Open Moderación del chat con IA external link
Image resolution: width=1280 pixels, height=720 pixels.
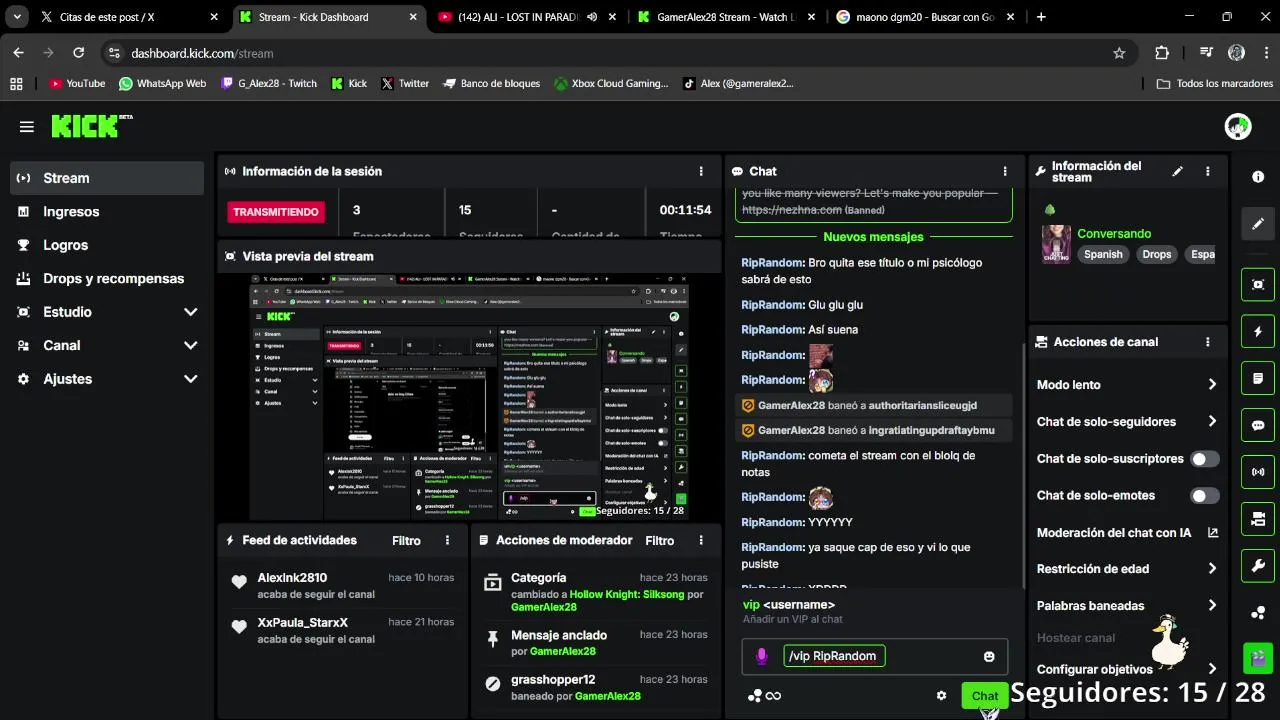(x=1213, y=533)
